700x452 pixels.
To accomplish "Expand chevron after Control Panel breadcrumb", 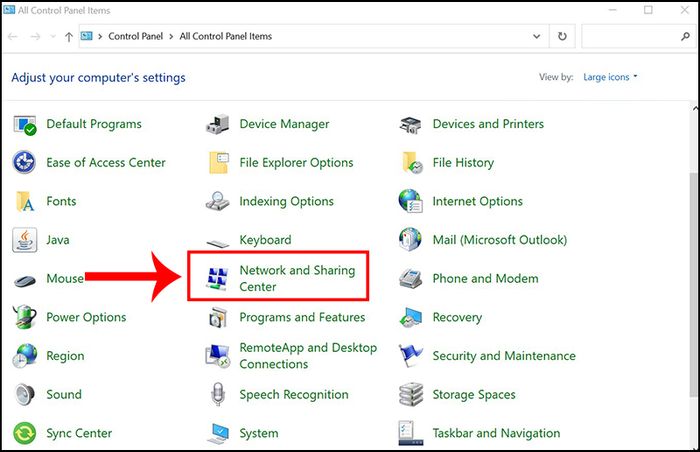I will click(171, 37).
